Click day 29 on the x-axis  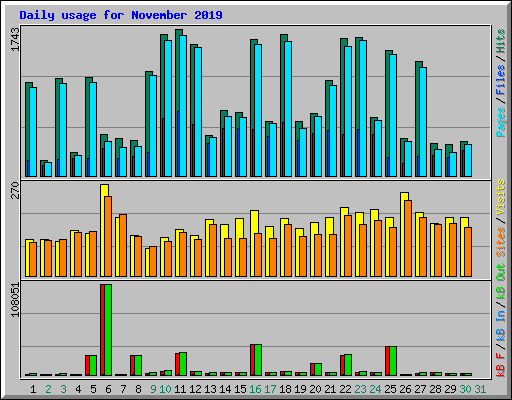coord(450,389)
